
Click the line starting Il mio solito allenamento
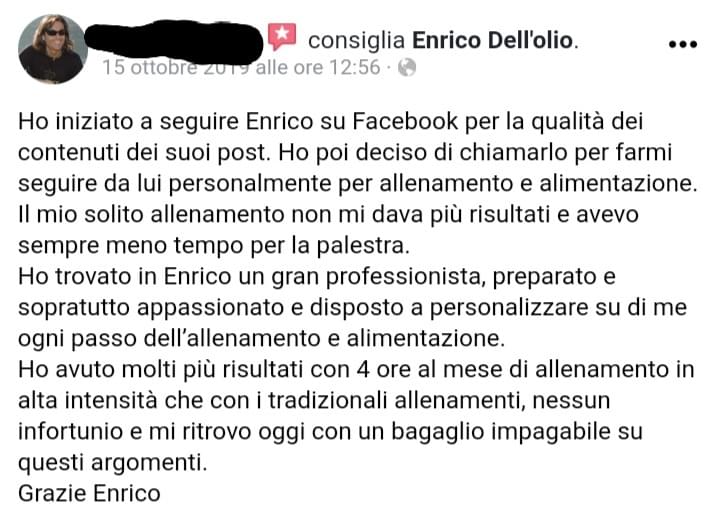328,215
